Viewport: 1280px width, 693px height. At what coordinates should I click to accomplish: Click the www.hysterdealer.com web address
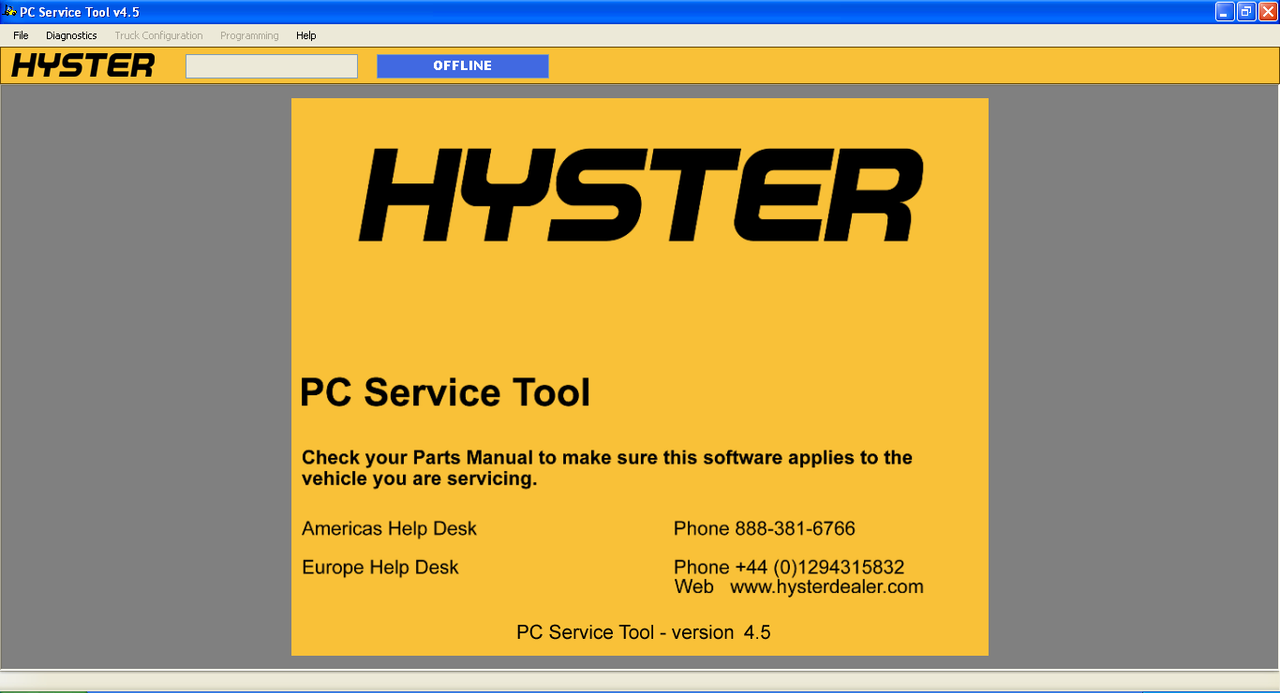click(x=827, y=587)
